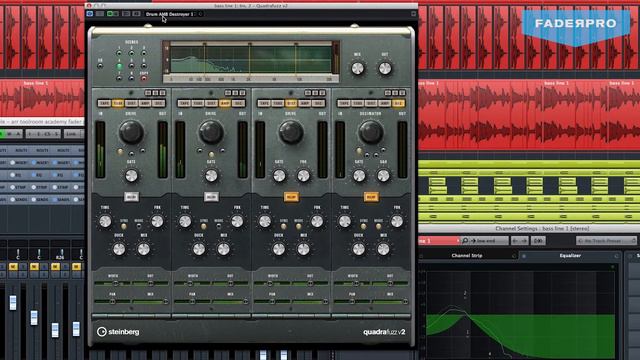The width and height of the screenshot is (640, 360).
Task: Click the band 2 DRIVE knob
Action: pyautogui.click(x=211, y=132)
